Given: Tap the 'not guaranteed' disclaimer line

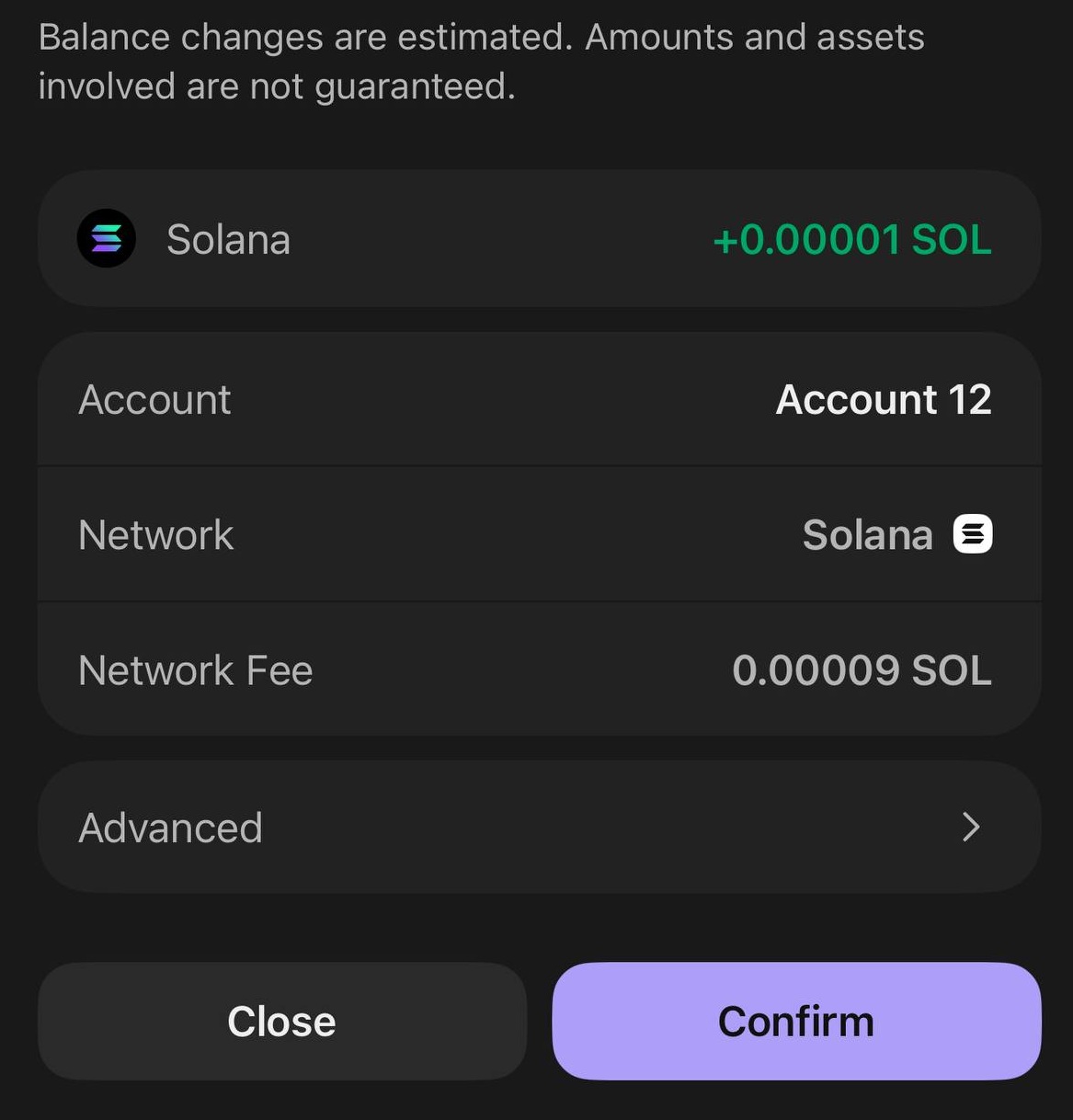Looking at the screenshot, I should pyautogui.click(x=277, y=86).
